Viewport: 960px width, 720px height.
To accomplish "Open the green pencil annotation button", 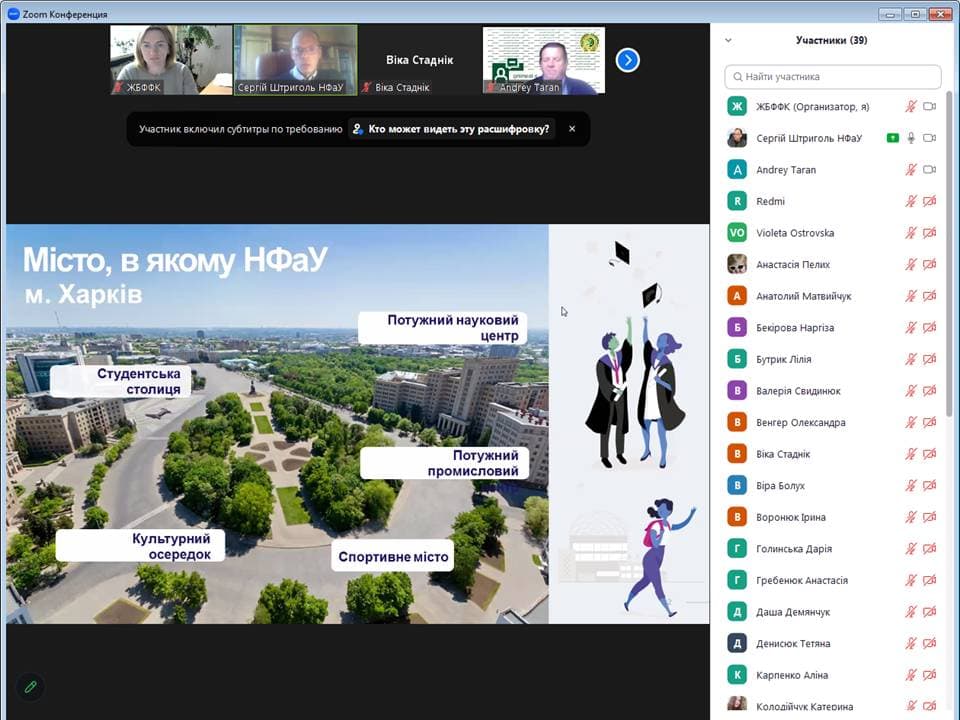I will [31, 686].
